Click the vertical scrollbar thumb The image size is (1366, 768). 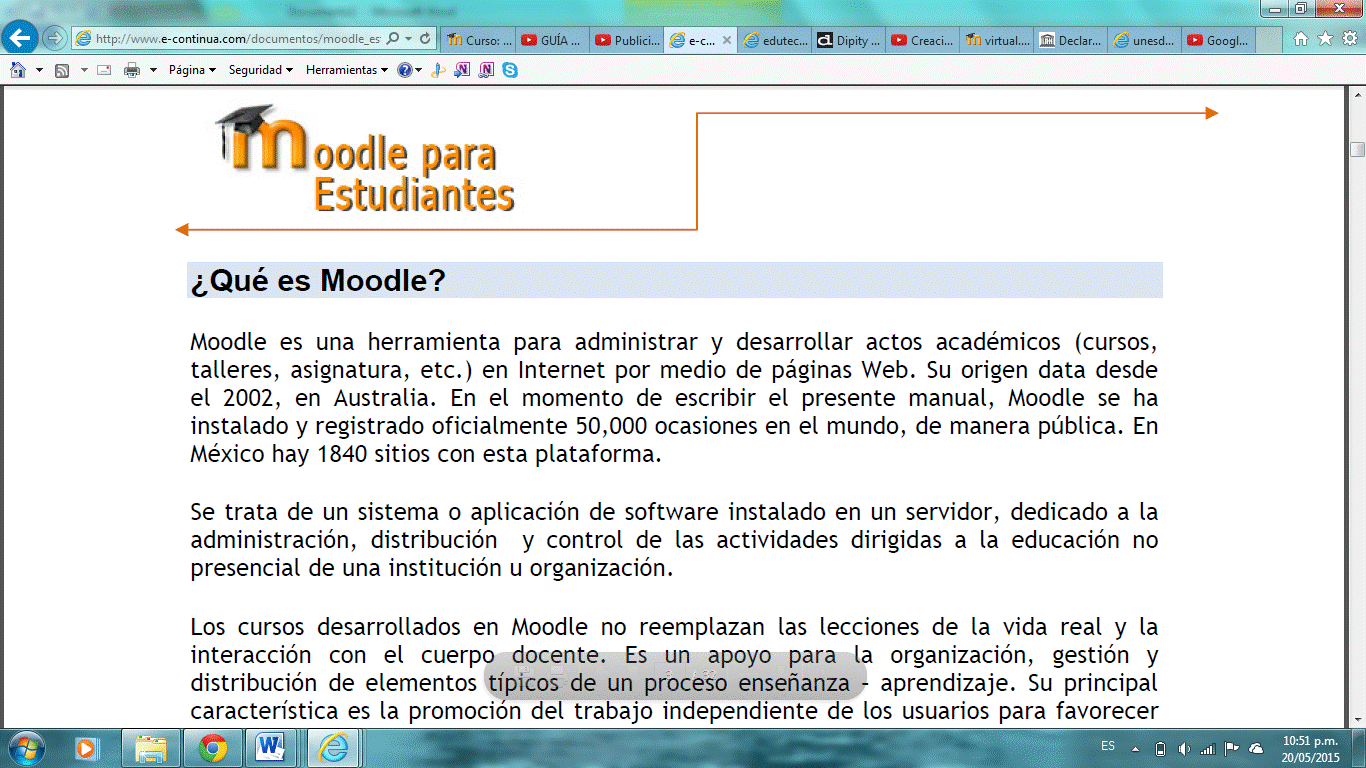[x=1357, y=150]
